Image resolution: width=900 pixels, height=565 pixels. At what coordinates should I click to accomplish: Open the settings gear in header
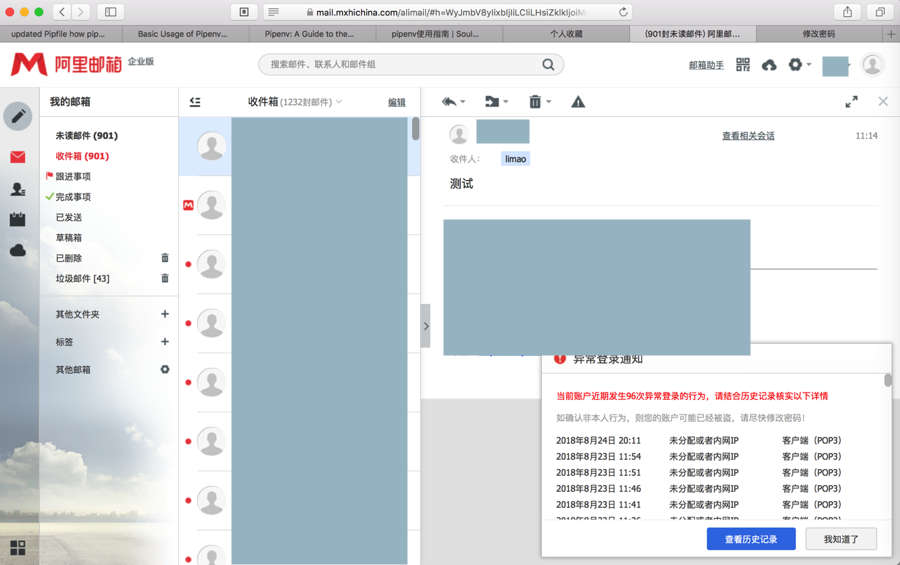pyautogui.click(x=796, y=64)
